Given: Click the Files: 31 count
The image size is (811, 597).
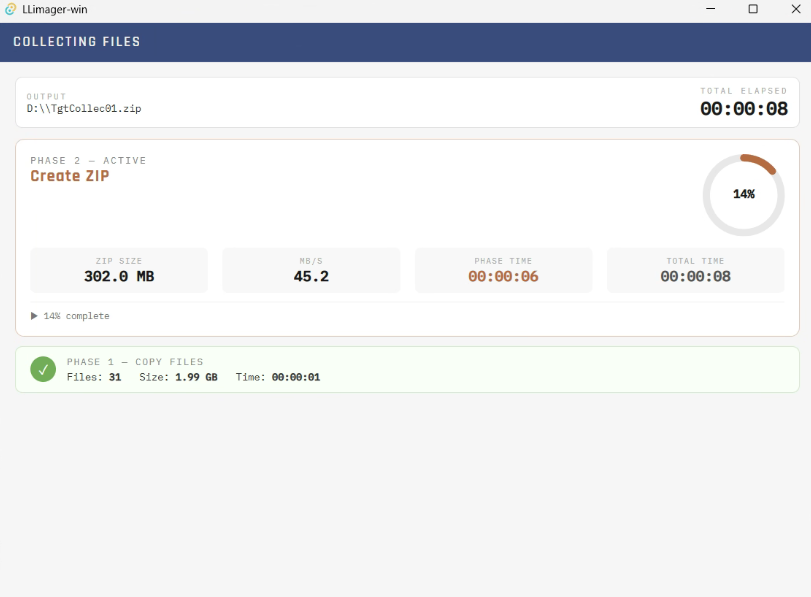Looking at the screenshot, I should click(x=94, y=377).
